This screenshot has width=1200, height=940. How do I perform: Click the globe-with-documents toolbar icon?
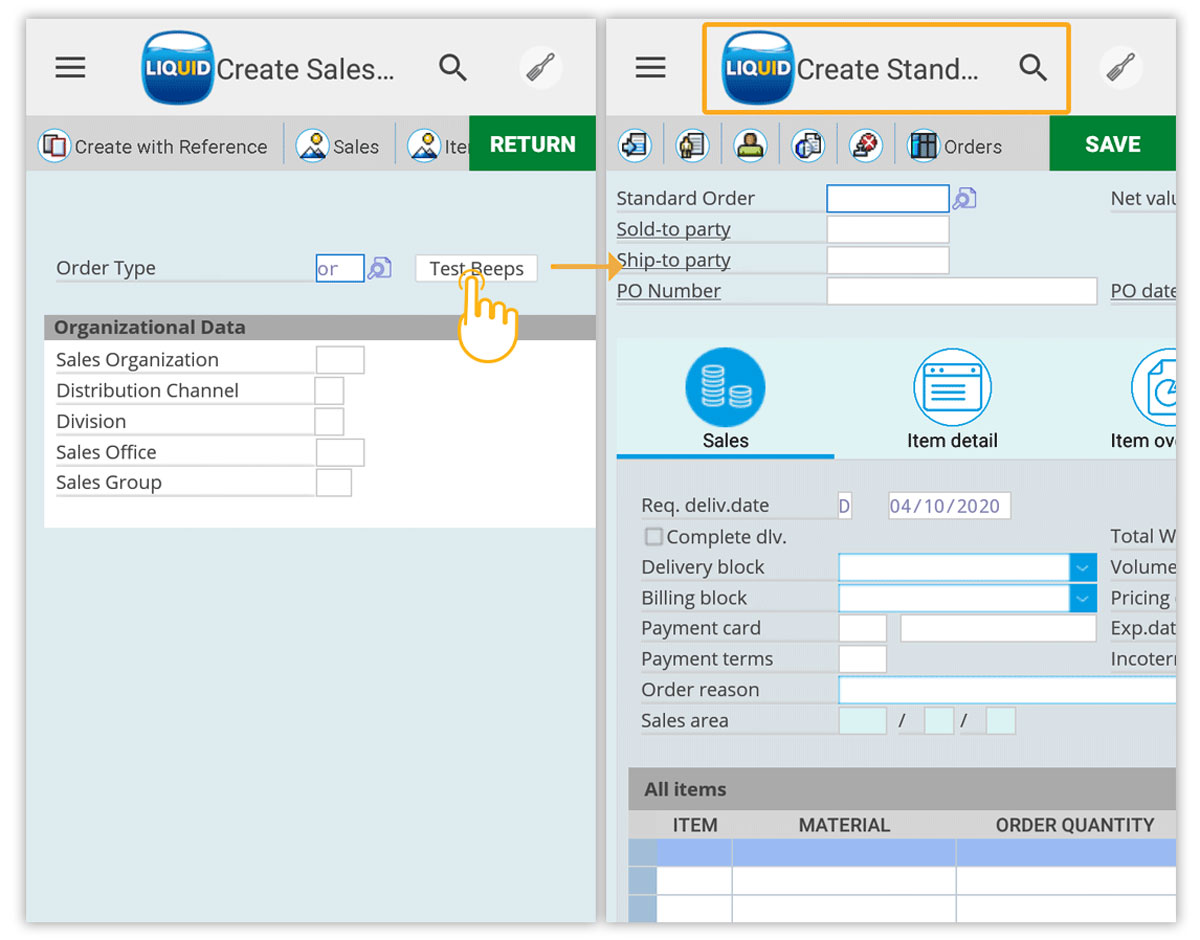tap(808, 146)
